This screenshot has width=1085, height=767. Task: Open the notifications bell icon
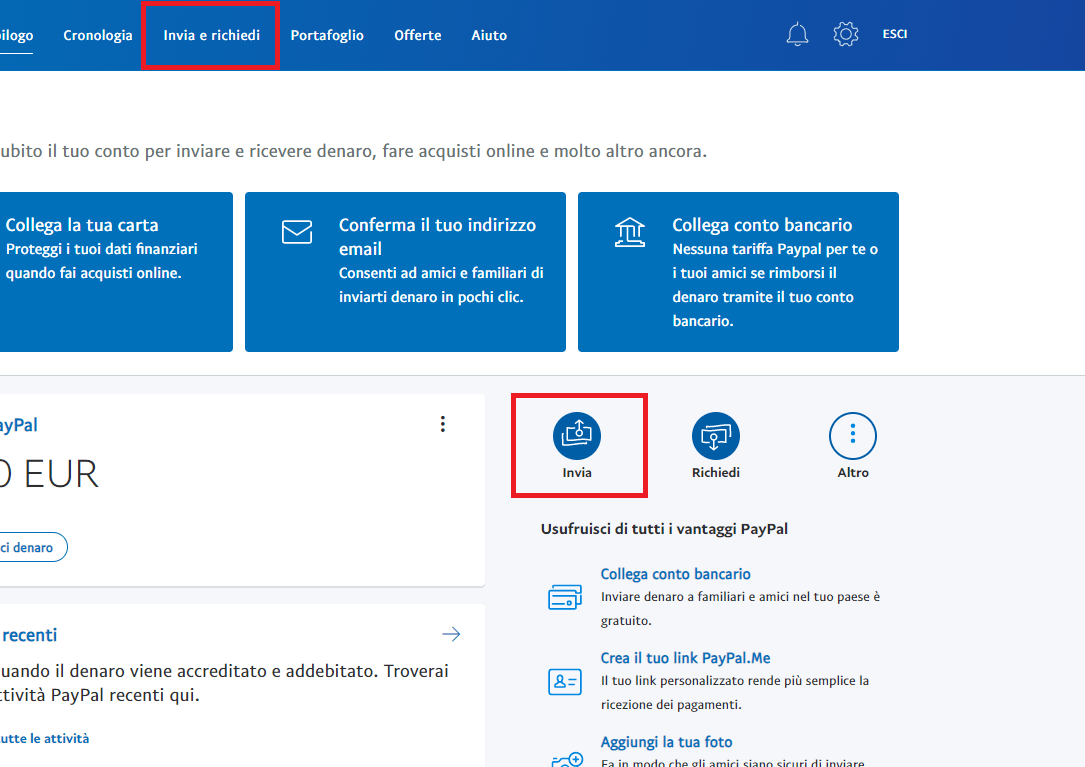coord(797,34)
